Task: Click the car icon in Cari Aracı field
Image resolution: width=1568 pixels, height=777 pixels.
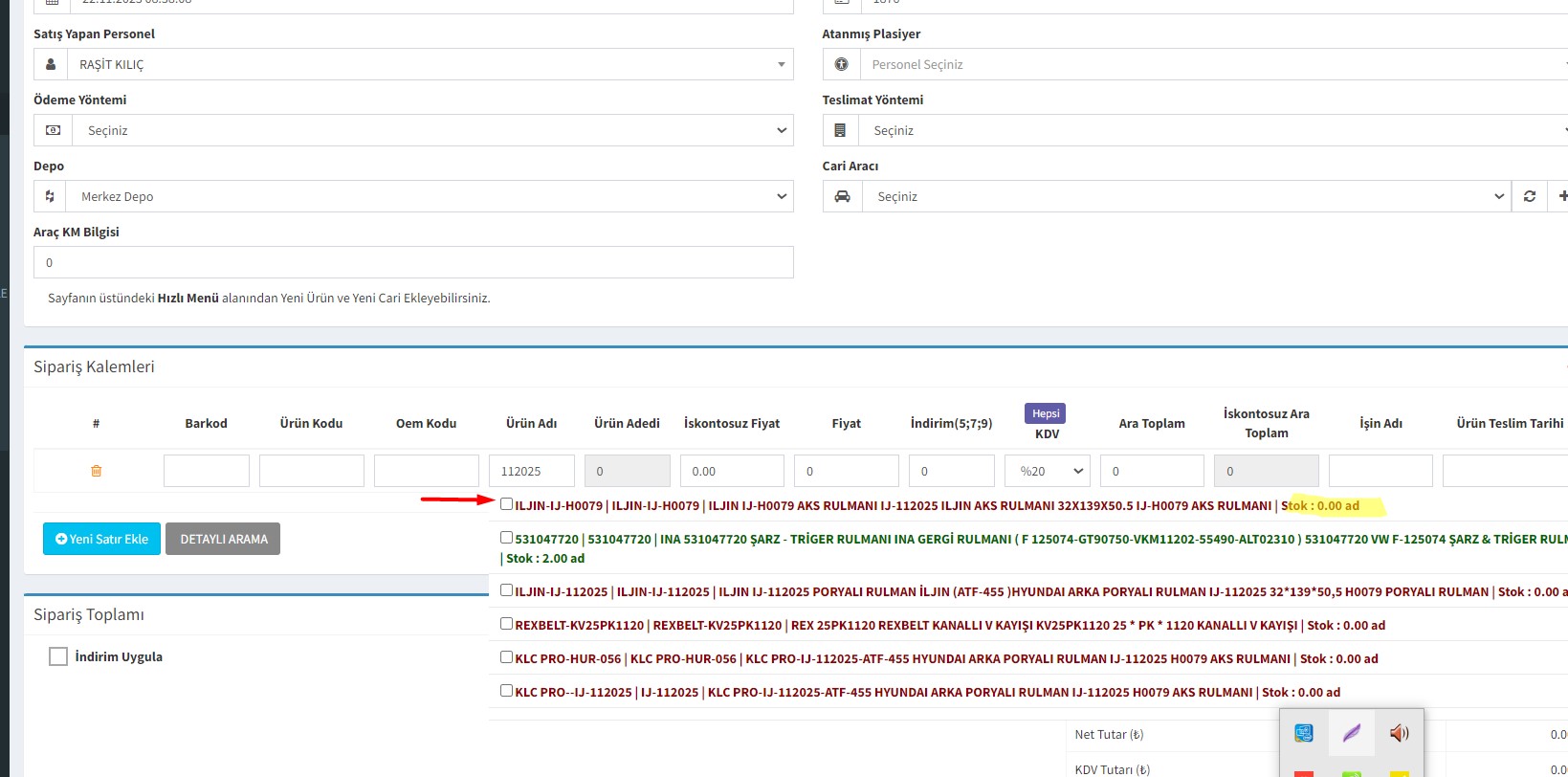Action: 842,196
